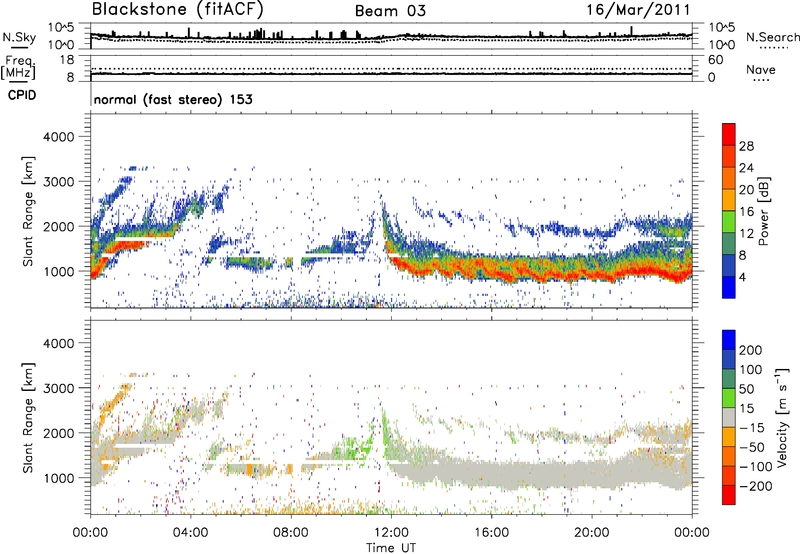Click the red segment of the Power color bar
This screenshot has width=800, height=554.
729,135
